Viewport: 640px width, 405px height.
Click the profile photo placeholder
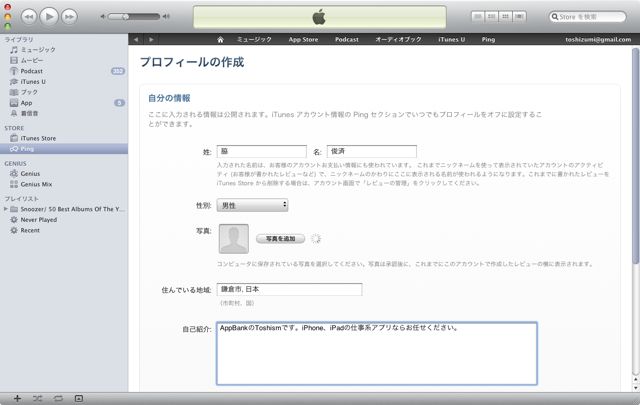coord(233,239)
